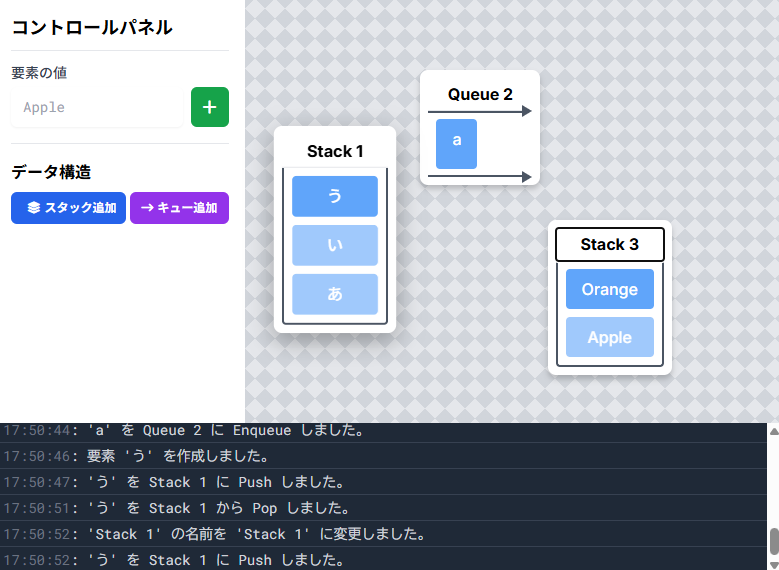Select the 'い' element in Stack 1
779x570 pixels.
[x=335, y=245]
